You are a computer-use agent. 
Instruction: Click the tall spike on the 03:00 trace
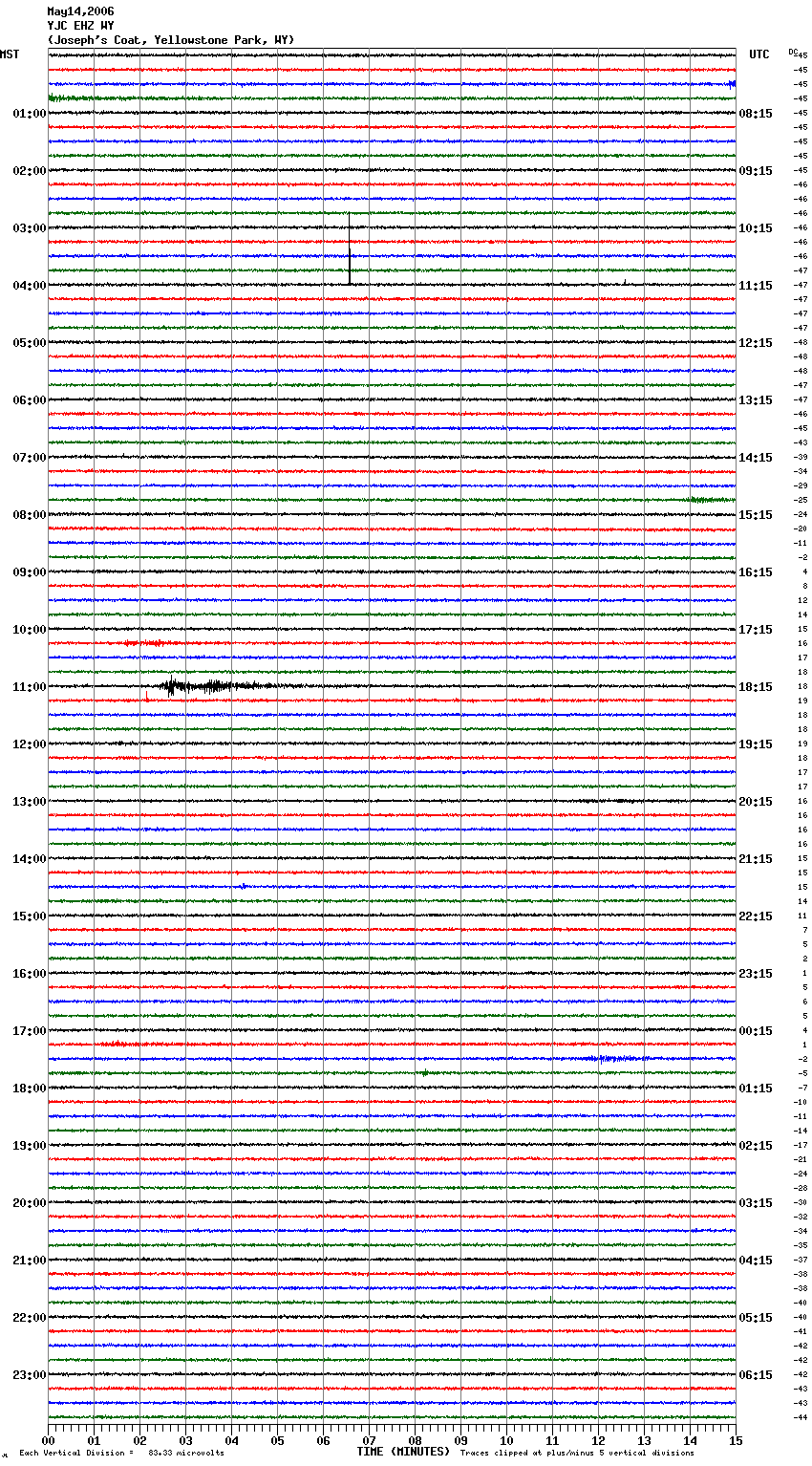click(350, 248)
